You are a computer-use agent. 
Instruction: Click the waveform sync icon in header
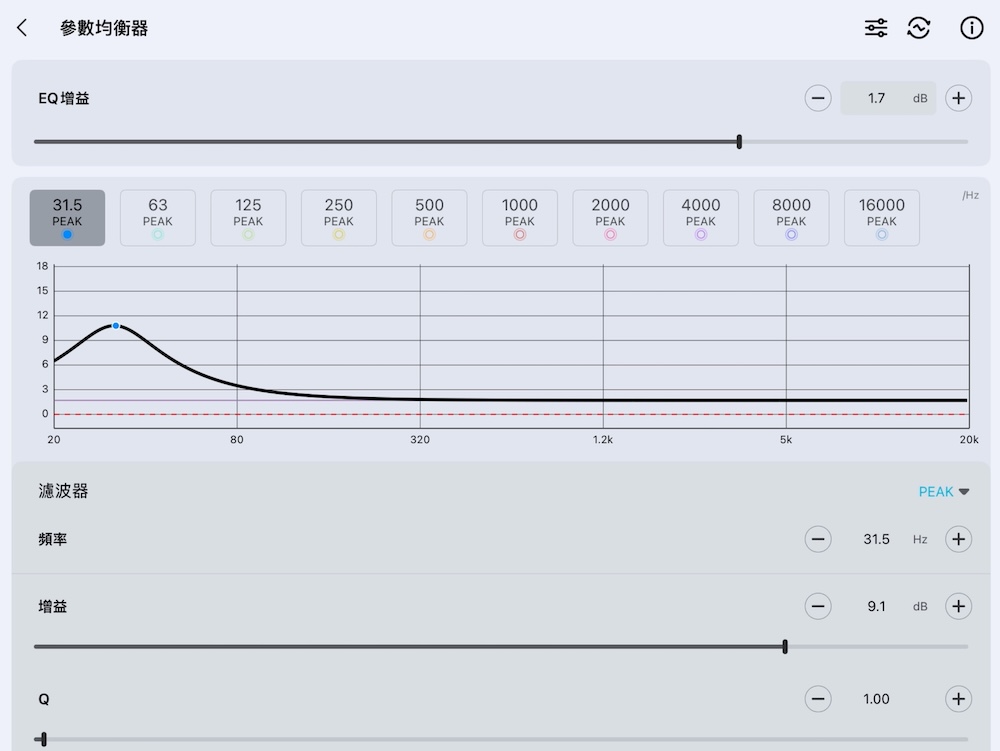click(x=918, y=28)
